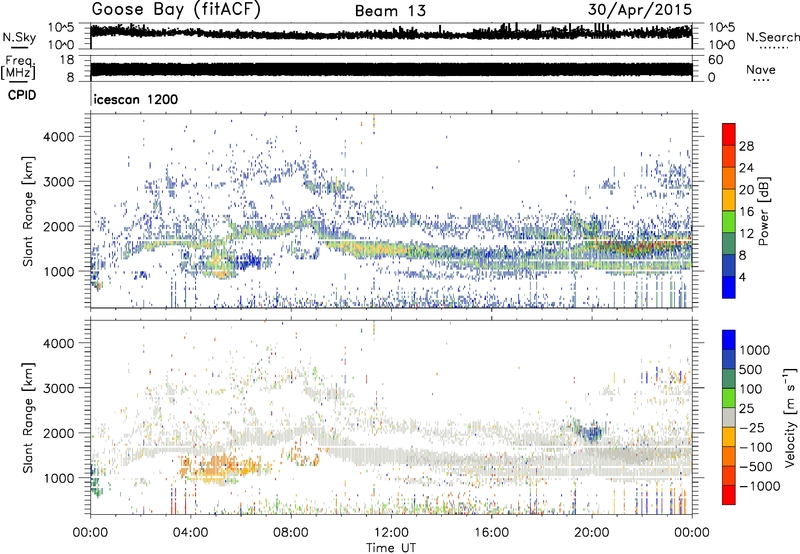The image size is (800, 554).
Task: Pick the red top segment of power colorbar
Action: [729, 134]
